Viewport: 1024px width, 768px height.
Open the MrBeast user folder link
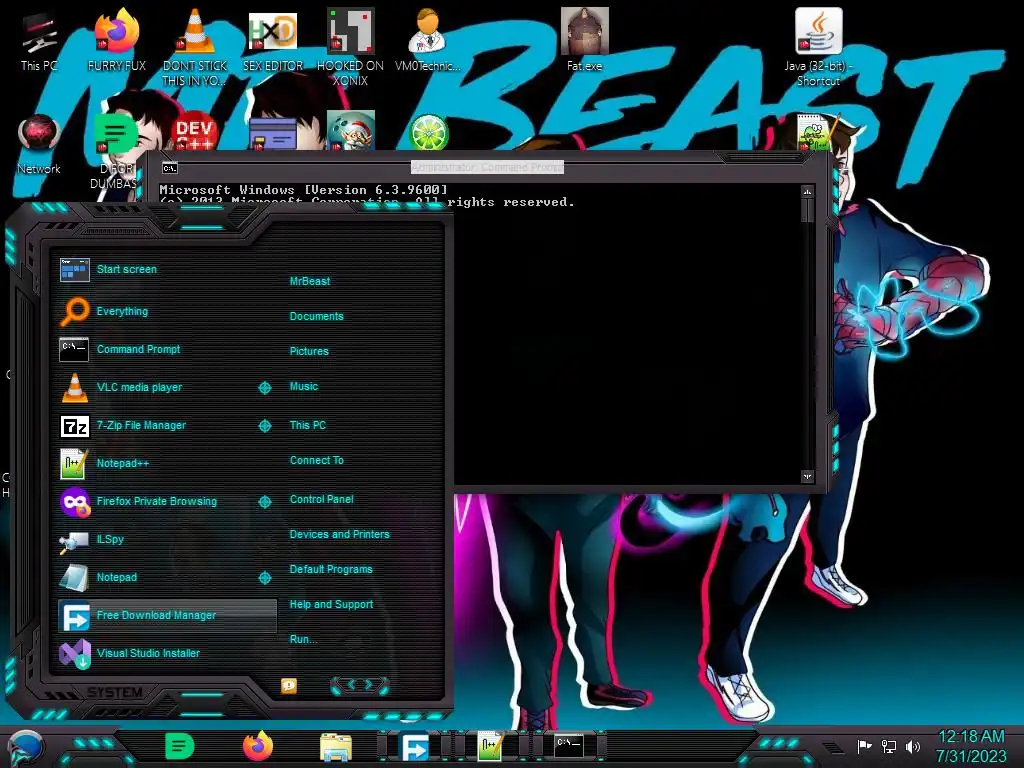coord(310,281)
